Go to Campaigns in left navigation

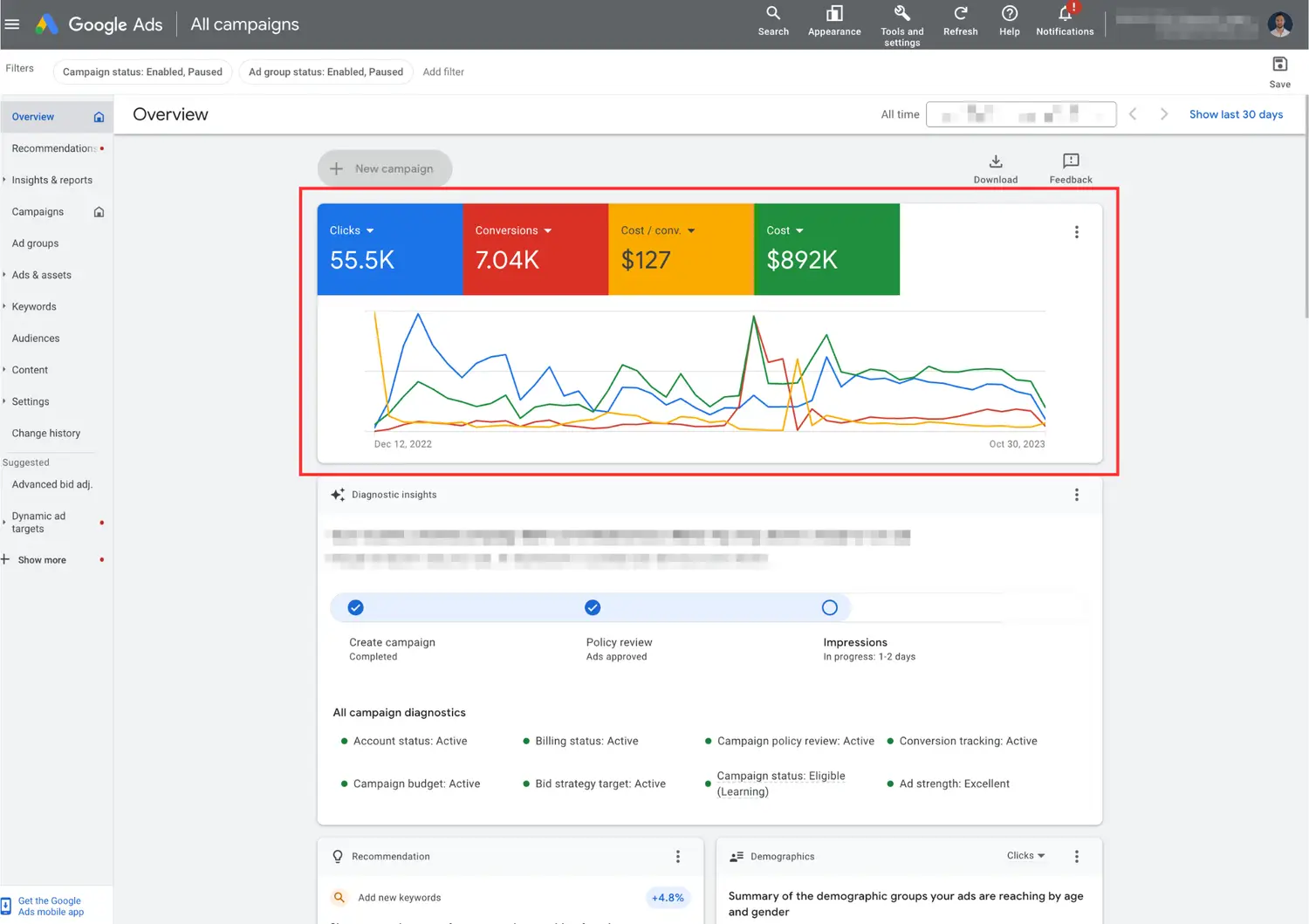pyautogui.click(x=38, y=212)
